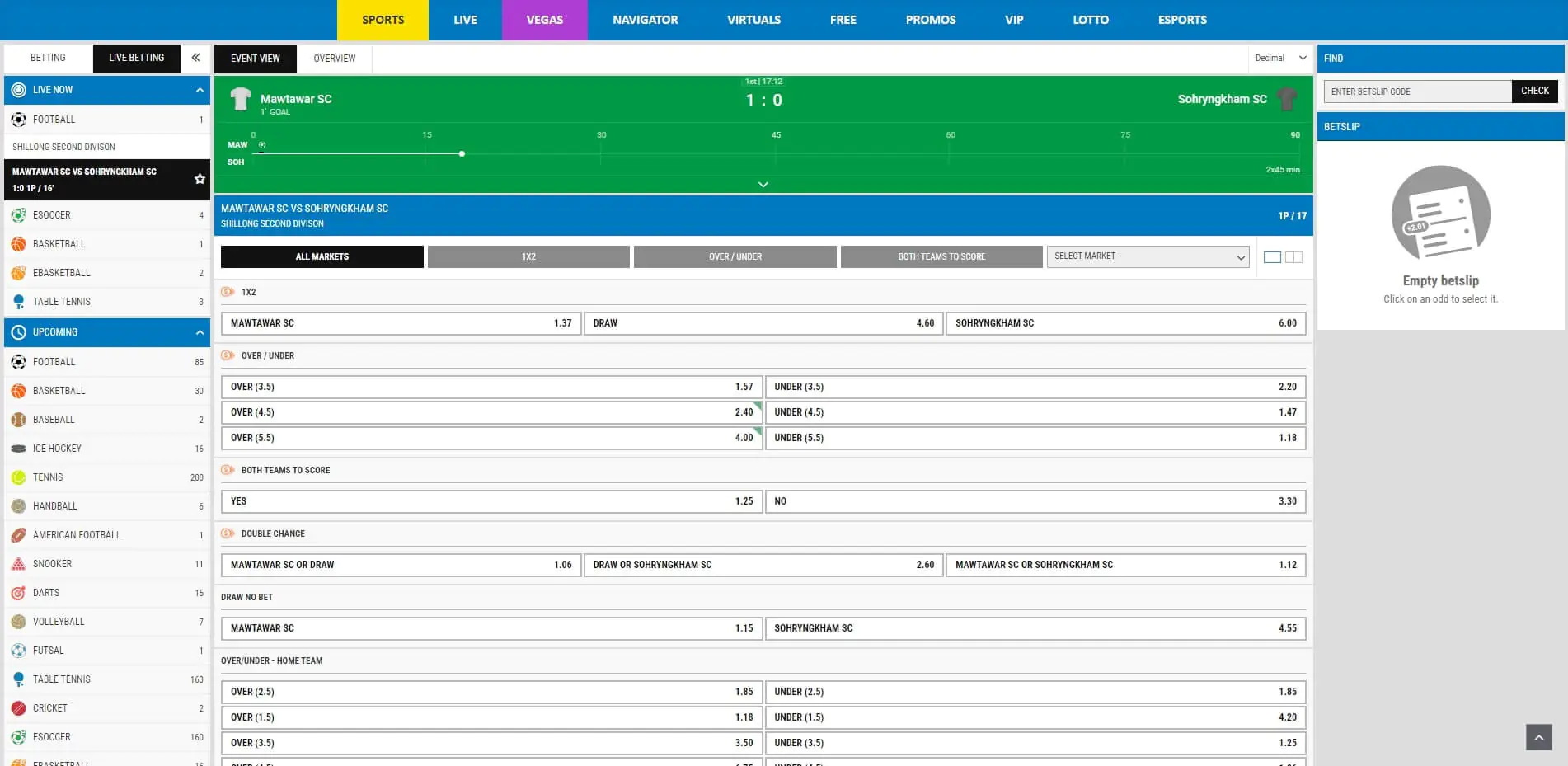The height and width of the screenshot is (766, 1568).
Task: Click the ENTER BETSLIP CODE input field
Action: pos(1416,91)
